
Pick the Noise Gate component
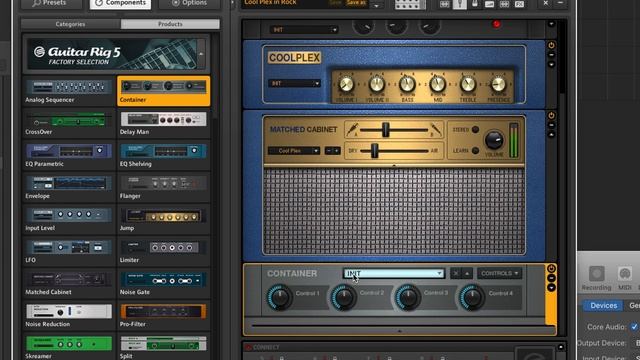pyautogui.click(x=163, y=283)
